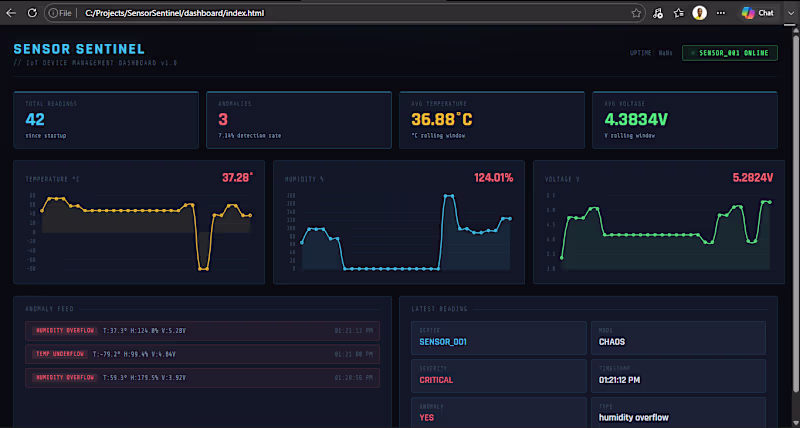
Task: Select the HUMIDITY OVERFLOW entry at 01:21:12 PM
Action: (202, 331)
